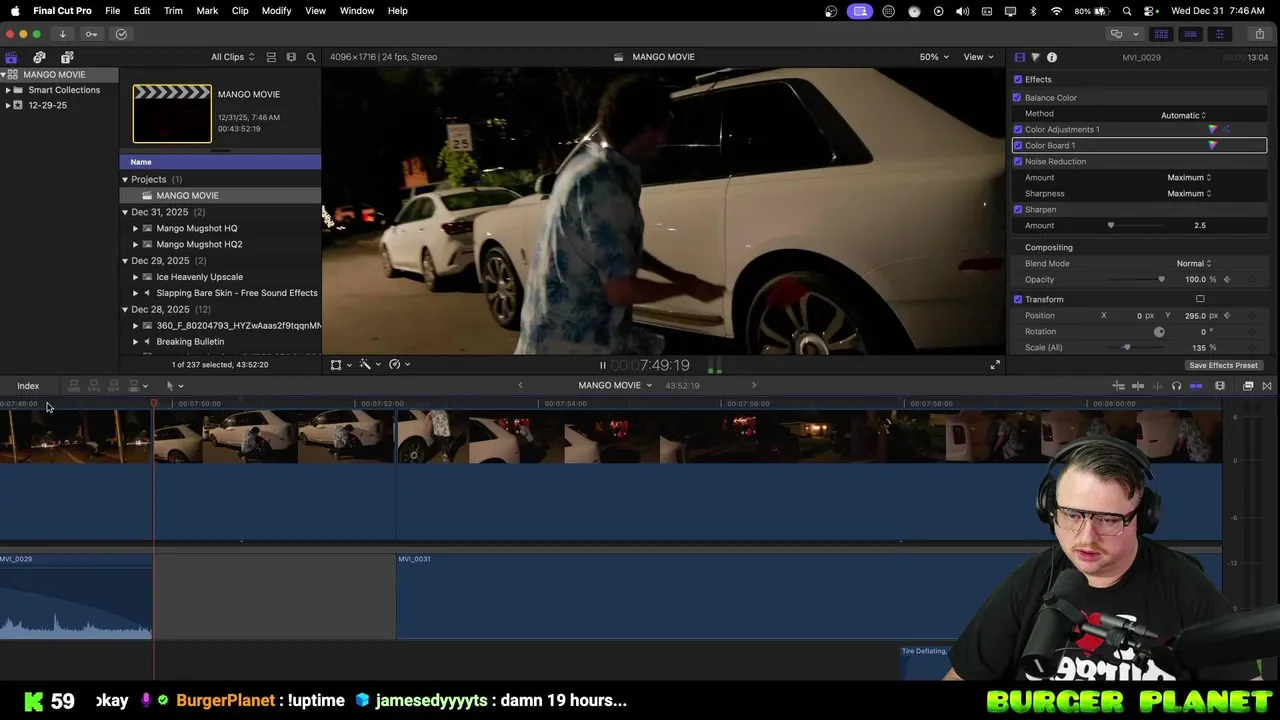Open the Modify menu
Viewport: 1280px width, 720px height.
[276, 10]
